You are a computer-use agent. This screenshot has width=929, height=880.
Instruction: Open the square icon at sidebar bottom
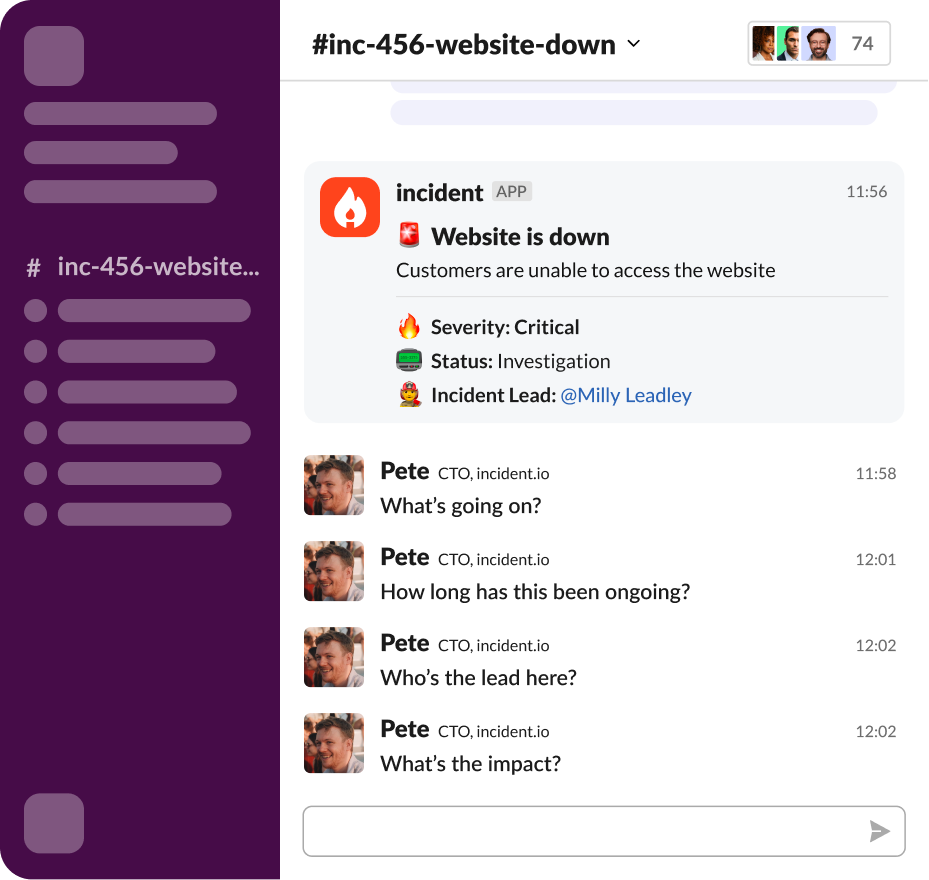pos(54,823)
